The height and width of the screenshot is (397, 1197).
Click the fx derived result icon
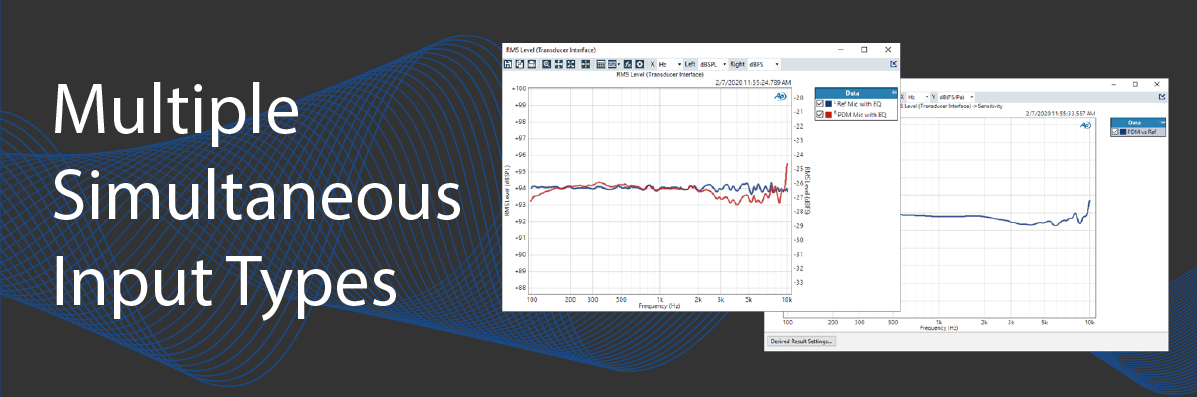point(628,64)
